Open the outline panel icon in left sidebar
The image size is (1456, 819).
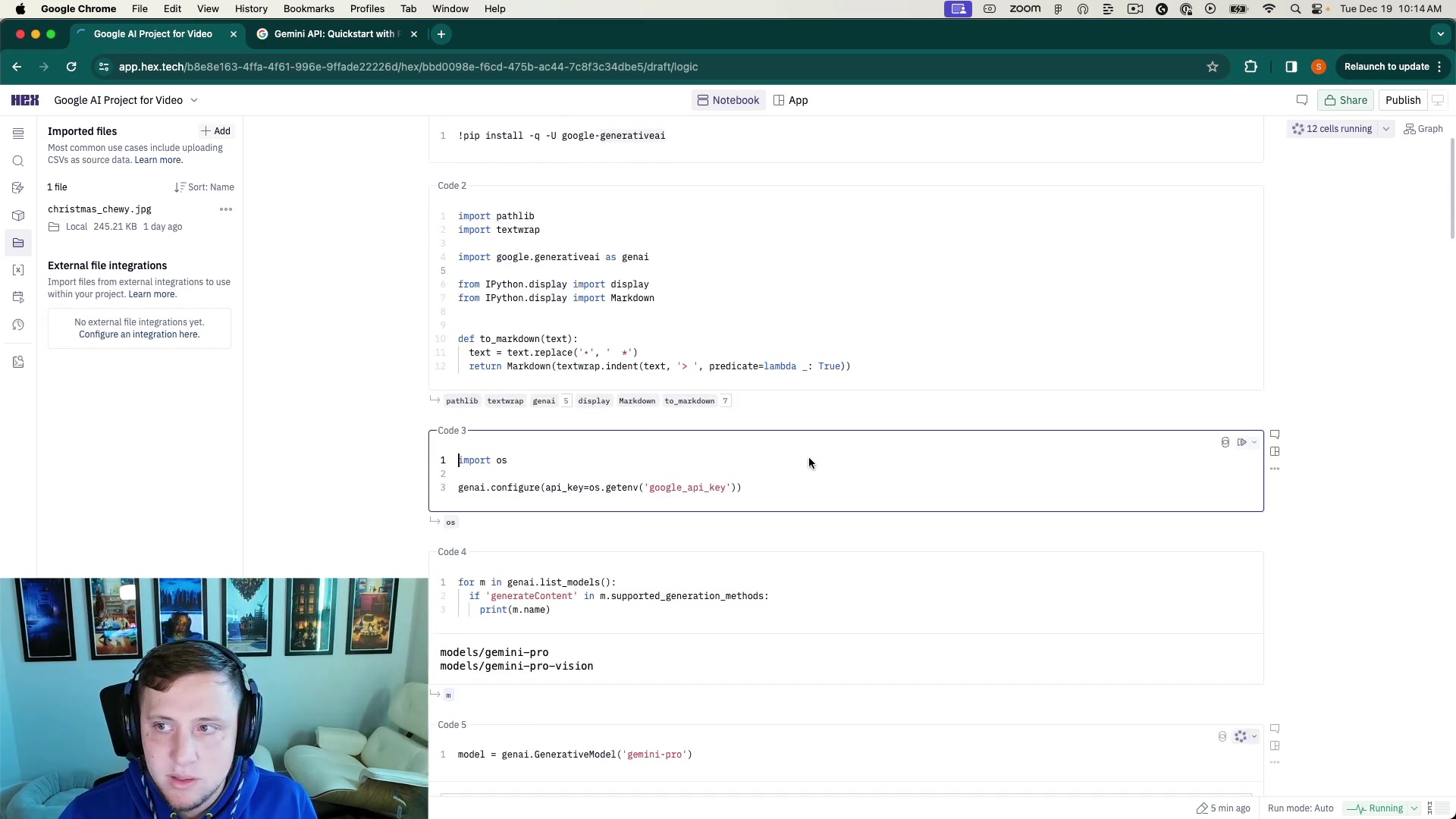tap(18, 133)
